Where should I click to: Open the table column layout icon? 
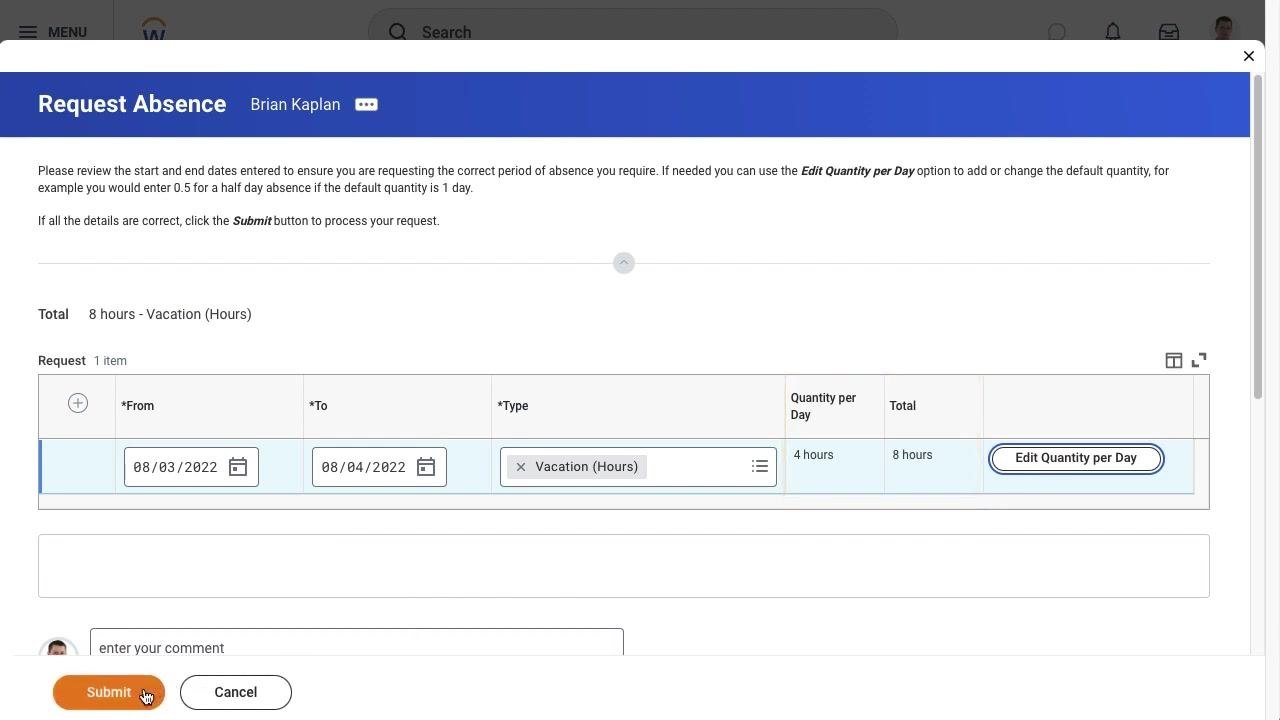click(x=1174, y=360)
